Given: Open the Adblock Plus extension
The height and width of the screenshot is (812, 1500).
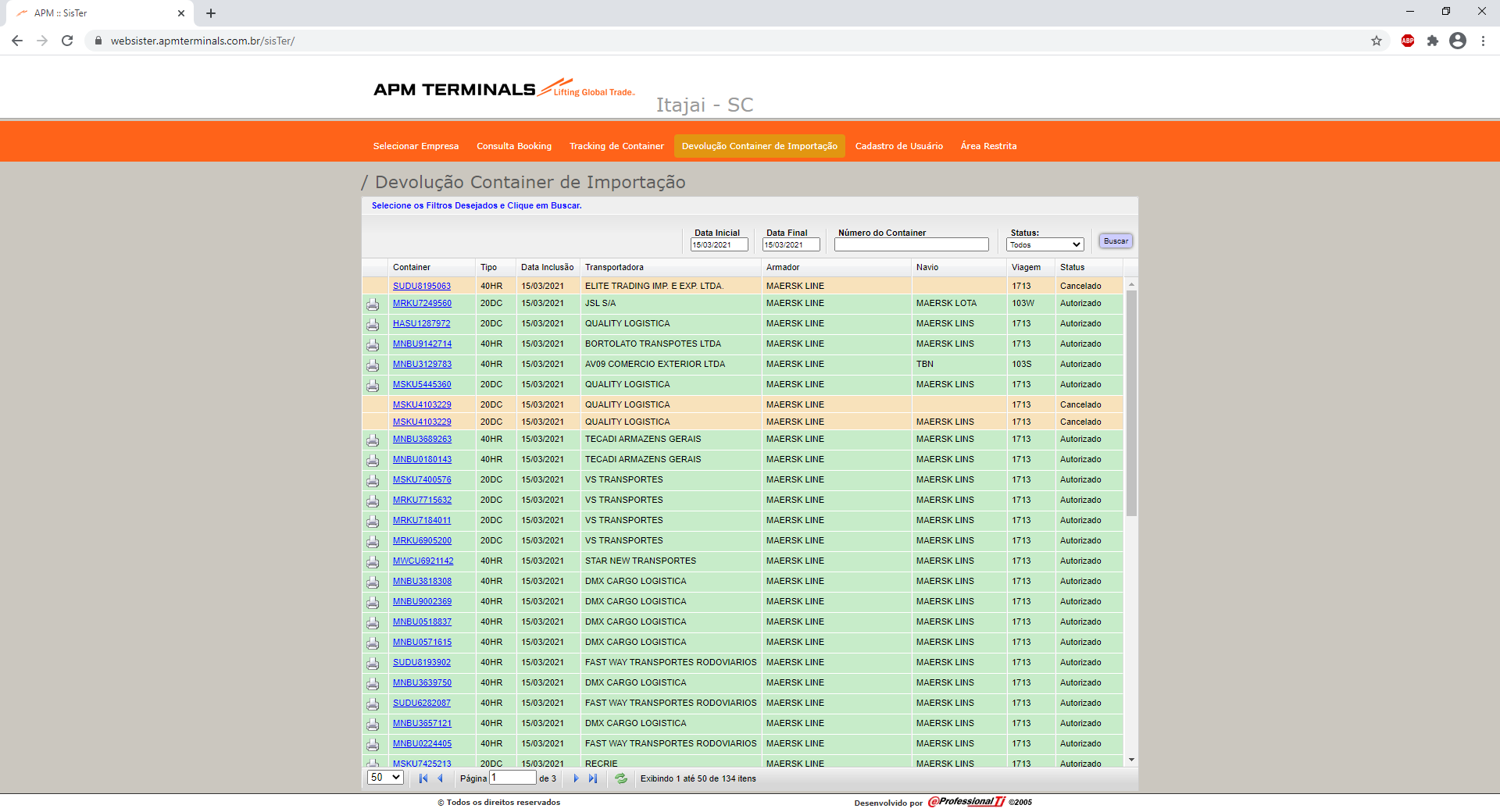Looking at the screenshot, I should [x=1408, y=41].
